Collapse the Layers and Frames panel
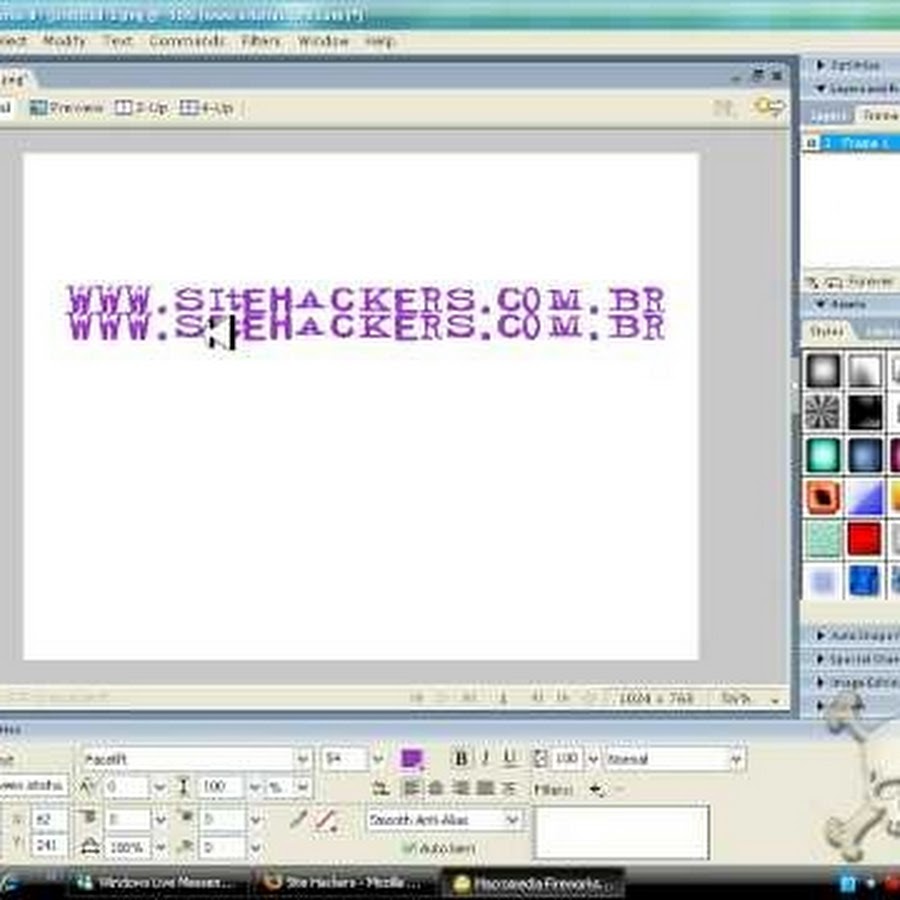Screen dimensions: 900x900 [x=820, y=89]
